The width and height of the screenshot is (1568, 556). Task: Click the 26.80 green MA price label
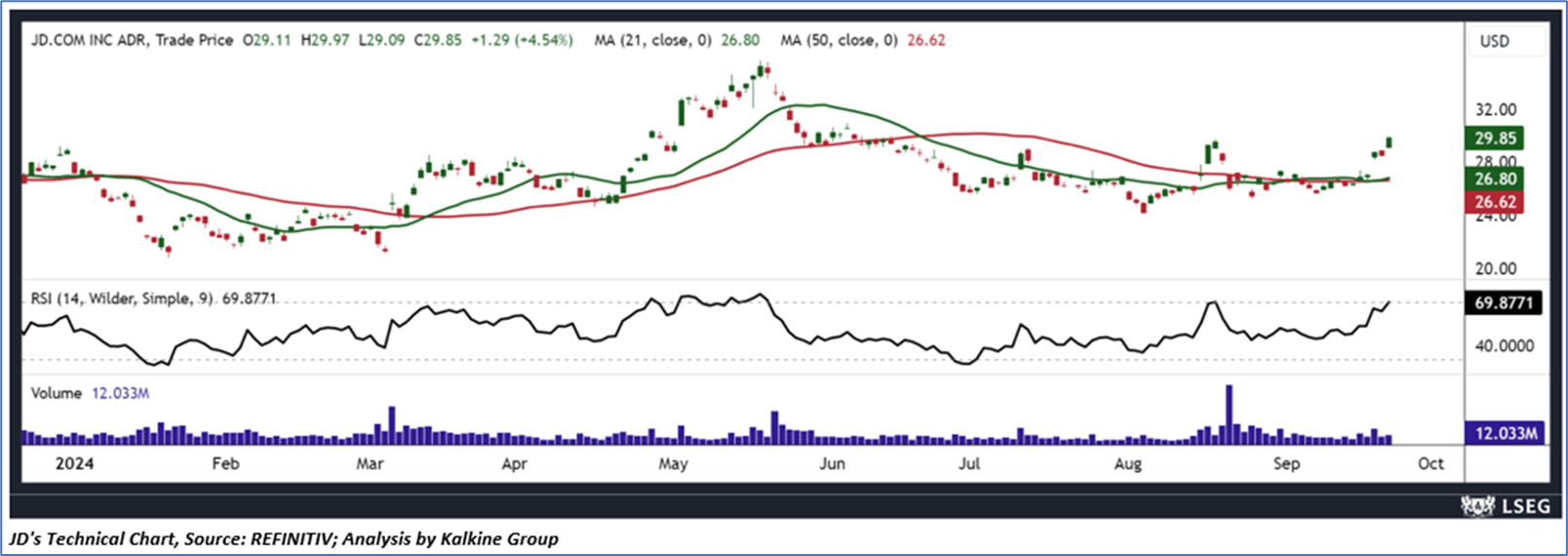point(1495,179)
